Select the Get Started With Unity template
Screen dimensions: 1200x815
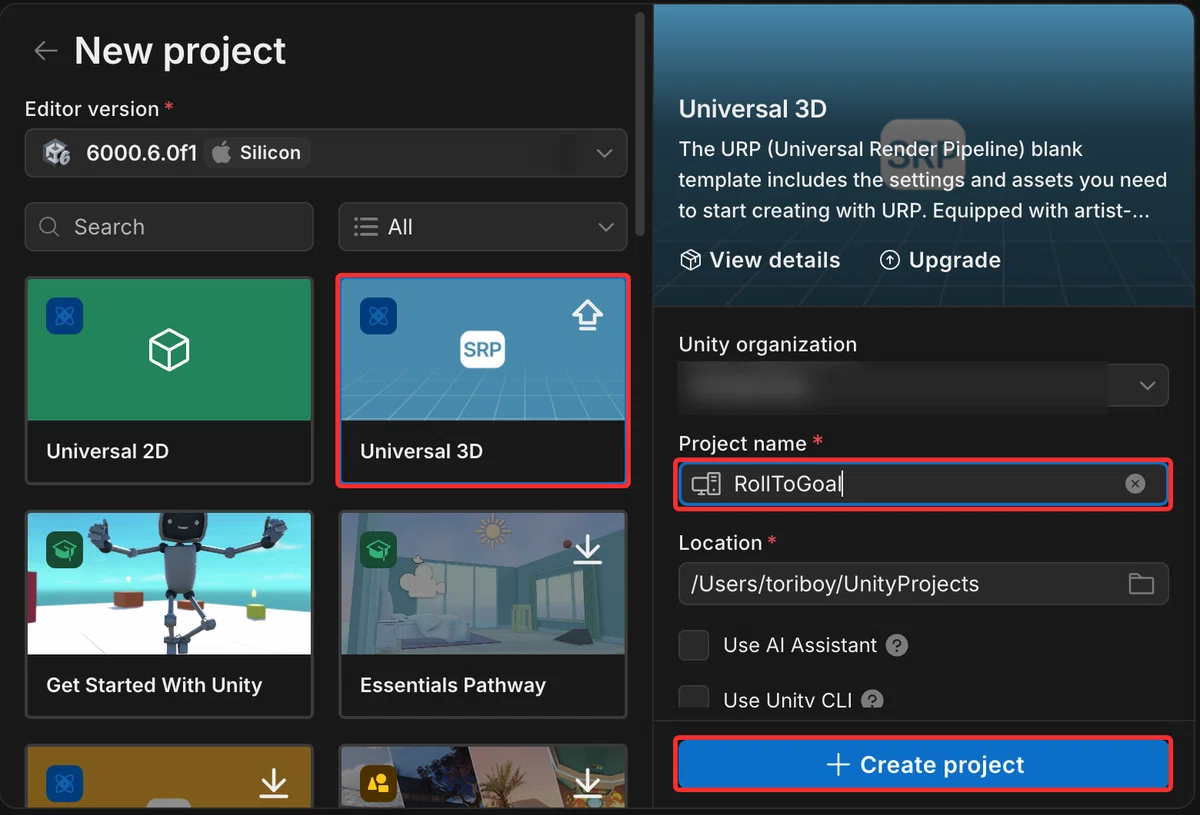click(x=169, y=614)
